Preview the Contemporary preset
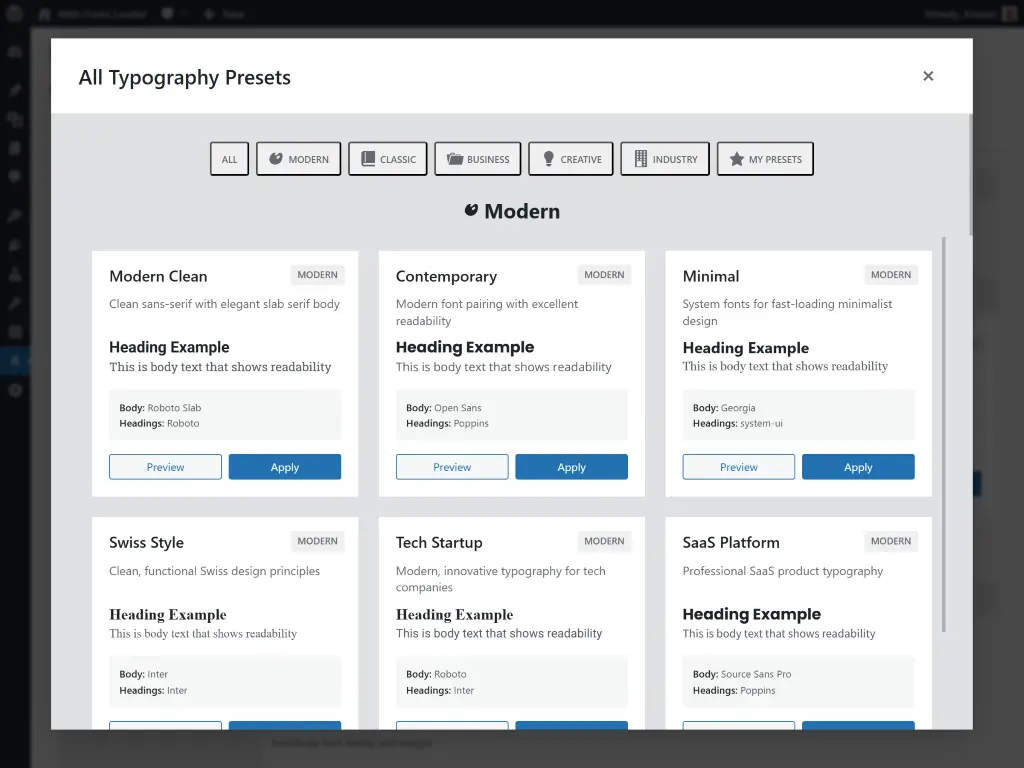The image size is (1024, 768). coord(451,466)
